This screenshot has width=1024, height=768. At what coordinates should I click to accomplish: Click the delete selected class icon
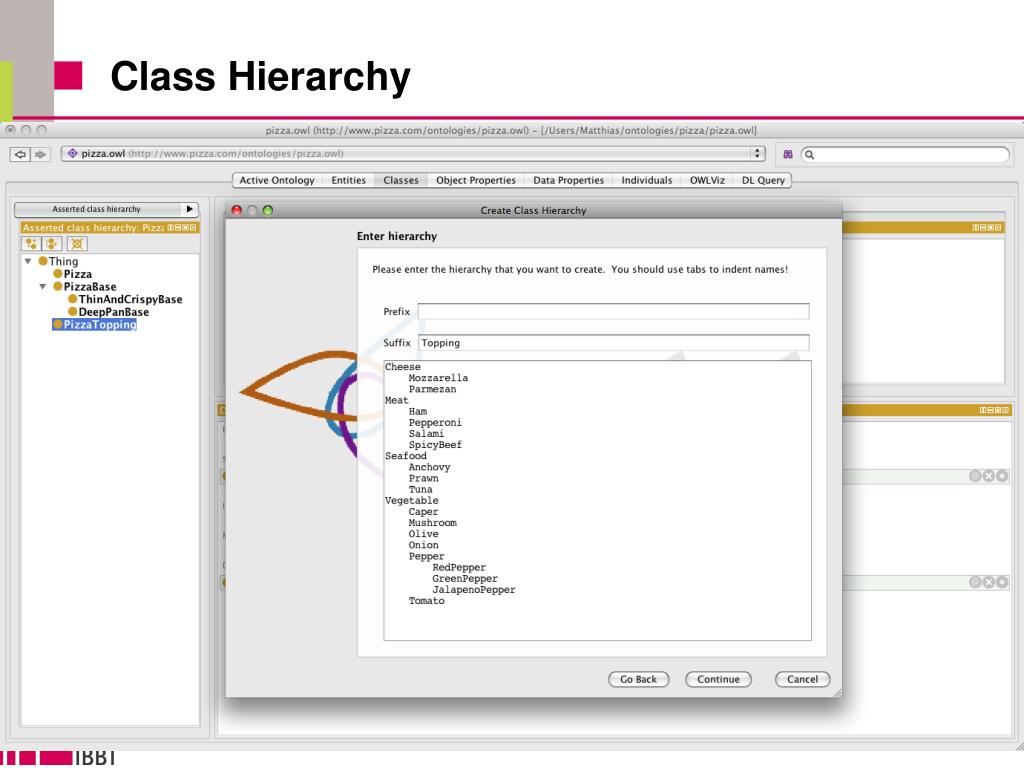tap(77, 244)
